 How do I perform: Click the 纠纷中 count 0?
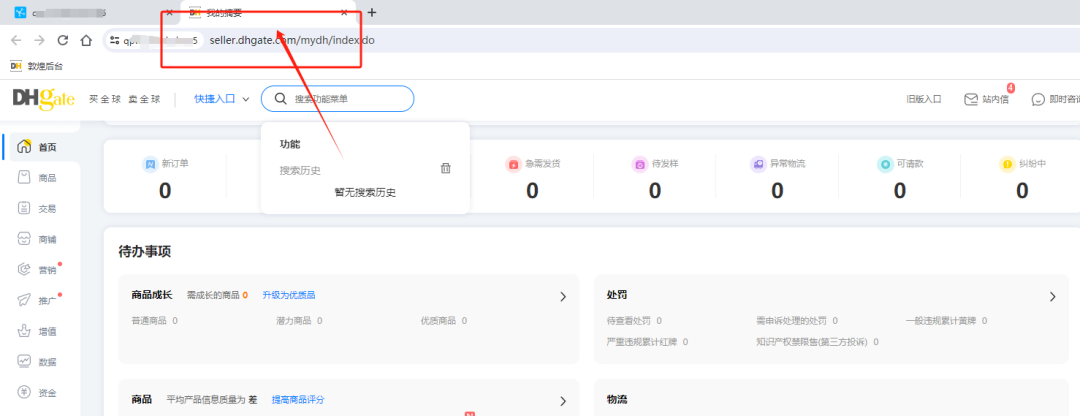(x=1022, y=190)
